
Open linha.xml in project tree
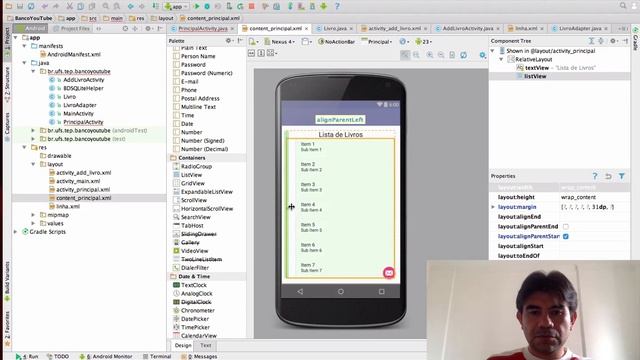tap(68, 206)
